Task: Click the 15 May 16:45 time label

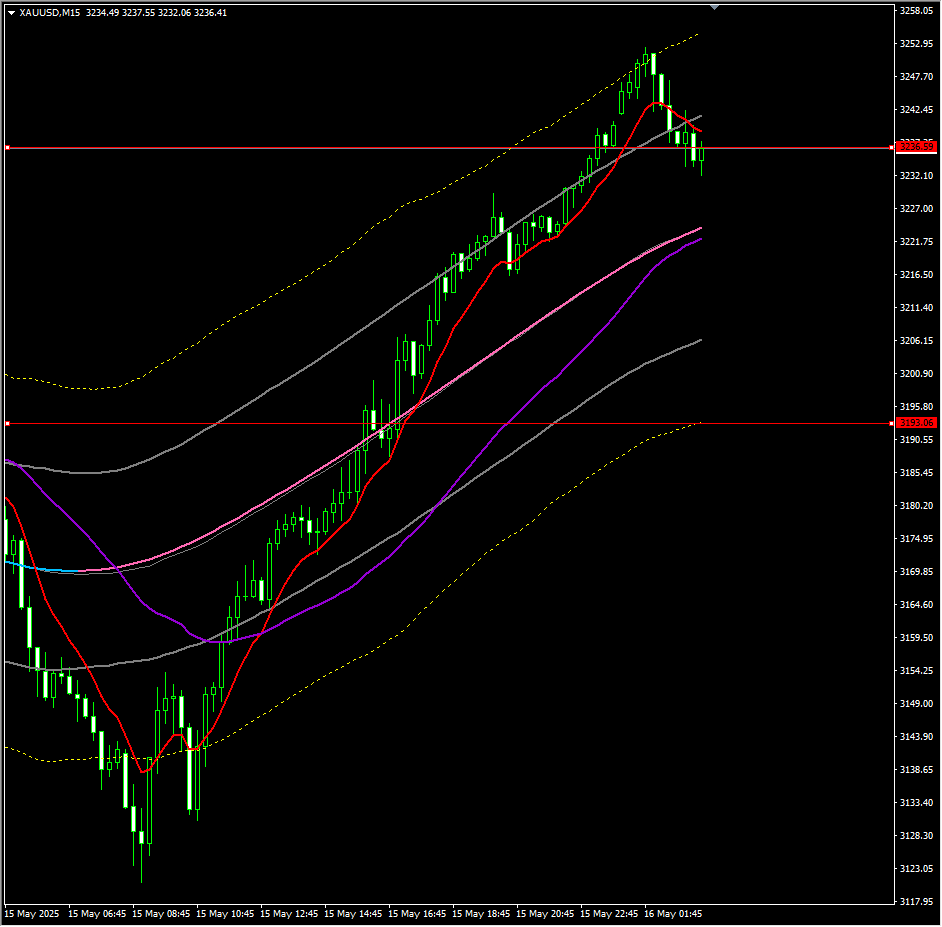Action: [418, 914]
